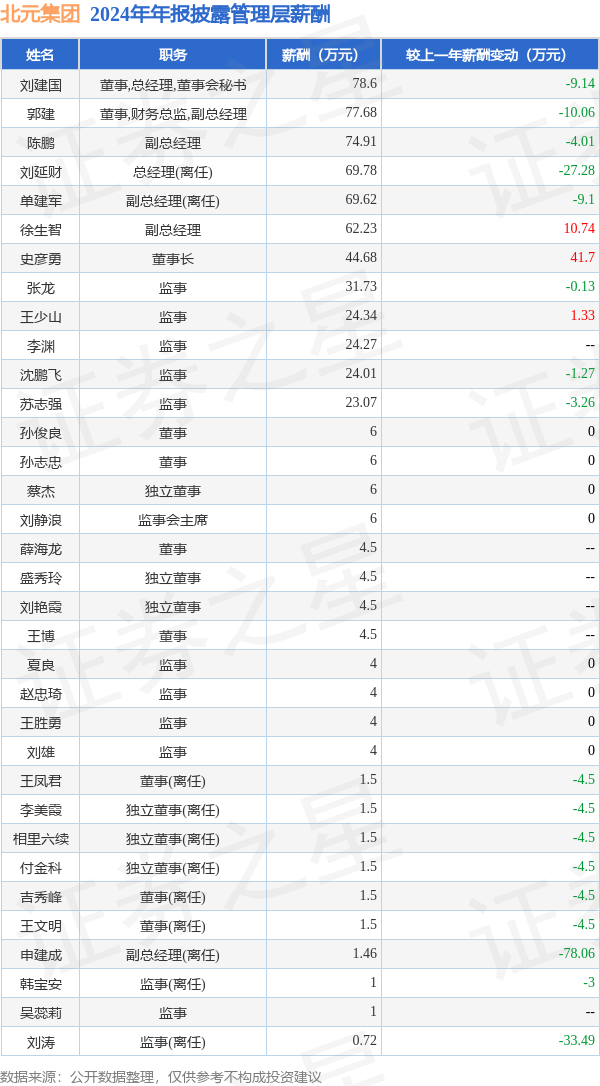The width and height of the screenshot is (600, 1086).
Task: Click the 2024年年报披露管理层薪酬 heading
Action: pyautogui.click(x=210, y=15)
